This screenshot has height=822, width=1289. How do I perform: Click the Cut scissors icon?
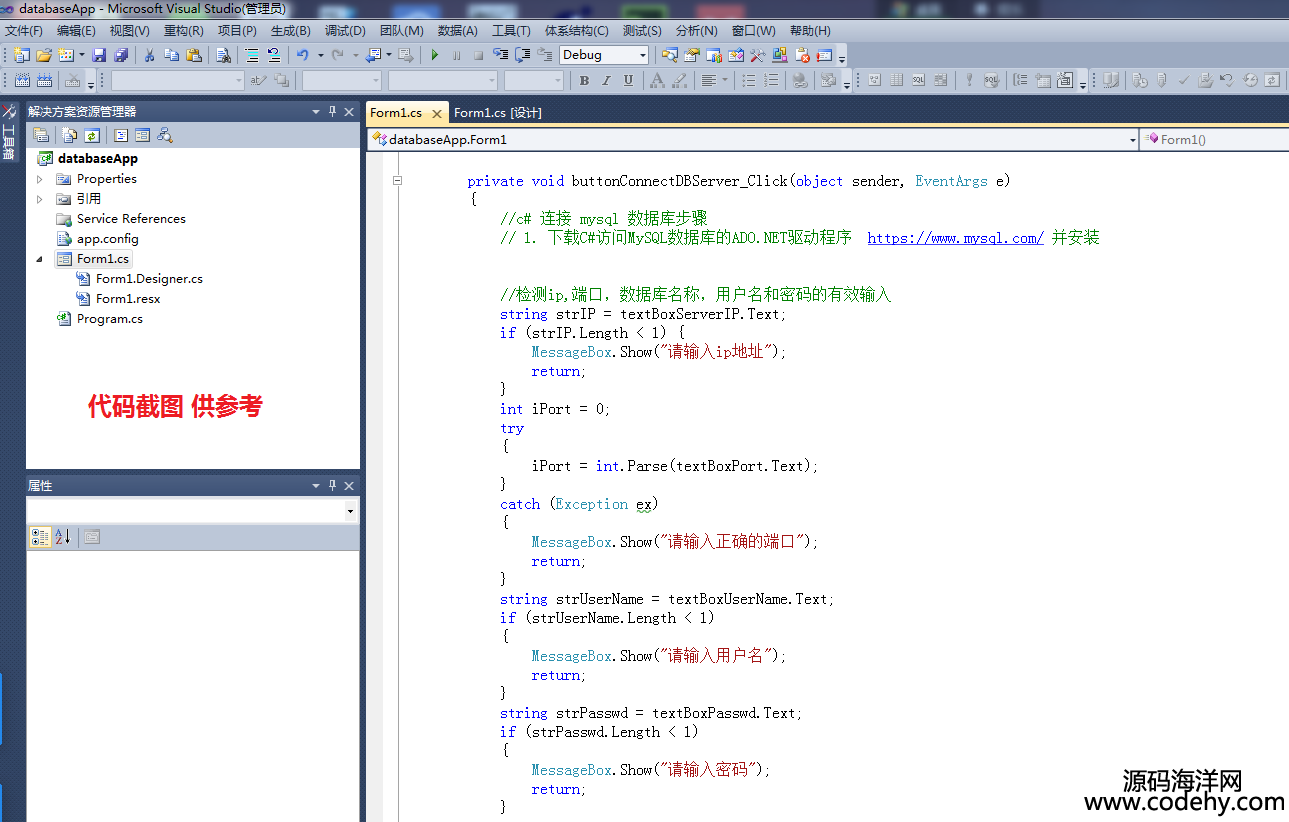pyautogui.click(x=149, y=55)
